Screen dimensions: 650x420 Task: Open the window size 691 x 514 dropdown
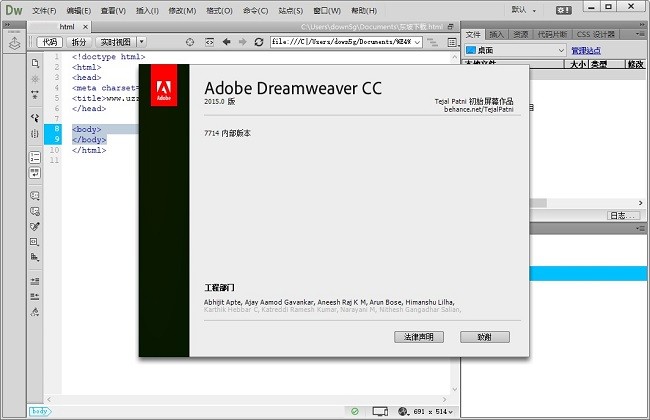pyautogui.click(x=430, y=411)
